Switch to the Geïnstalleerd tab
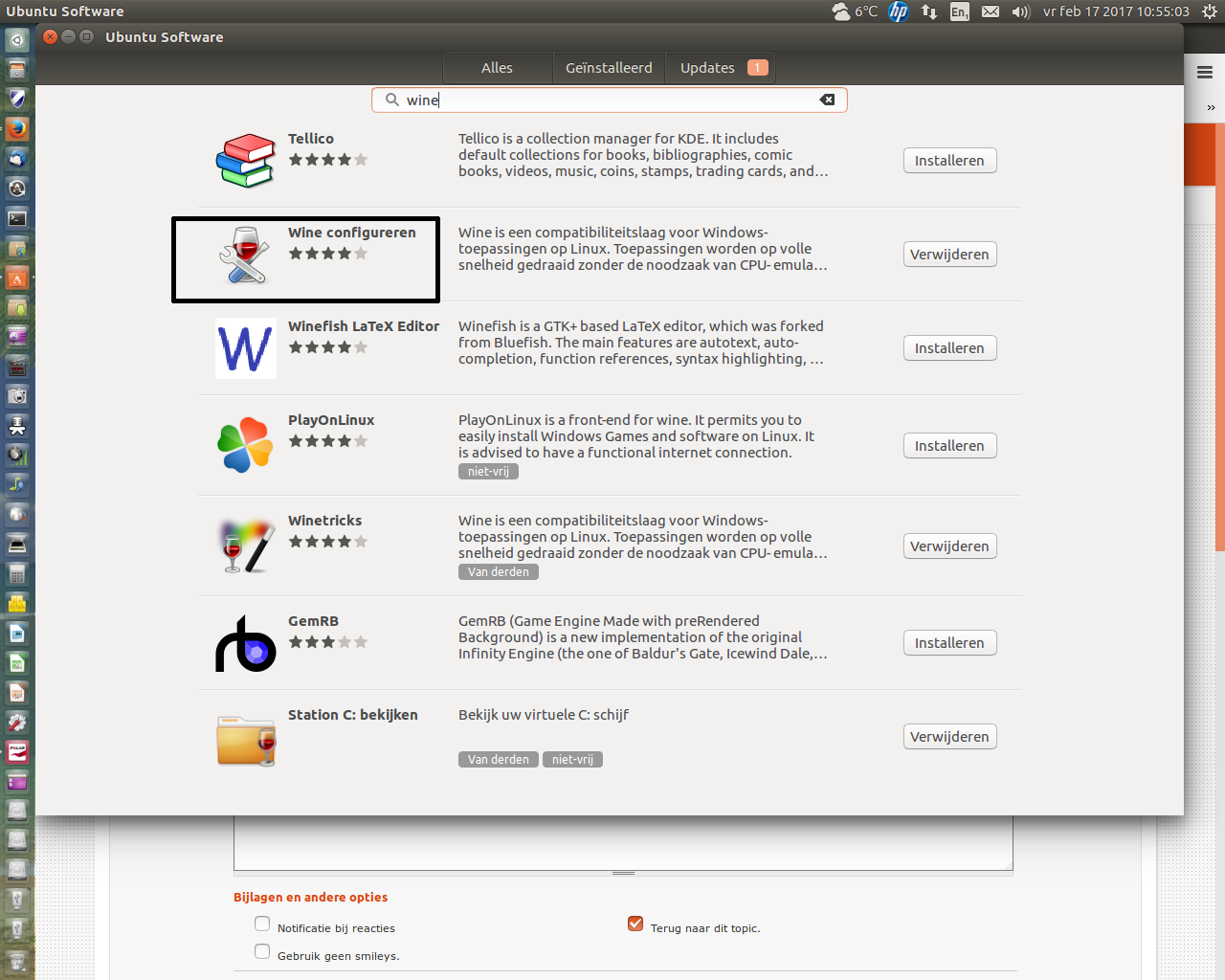The width and height of the screenshot is (1225, 980). (x=609, y=68)
